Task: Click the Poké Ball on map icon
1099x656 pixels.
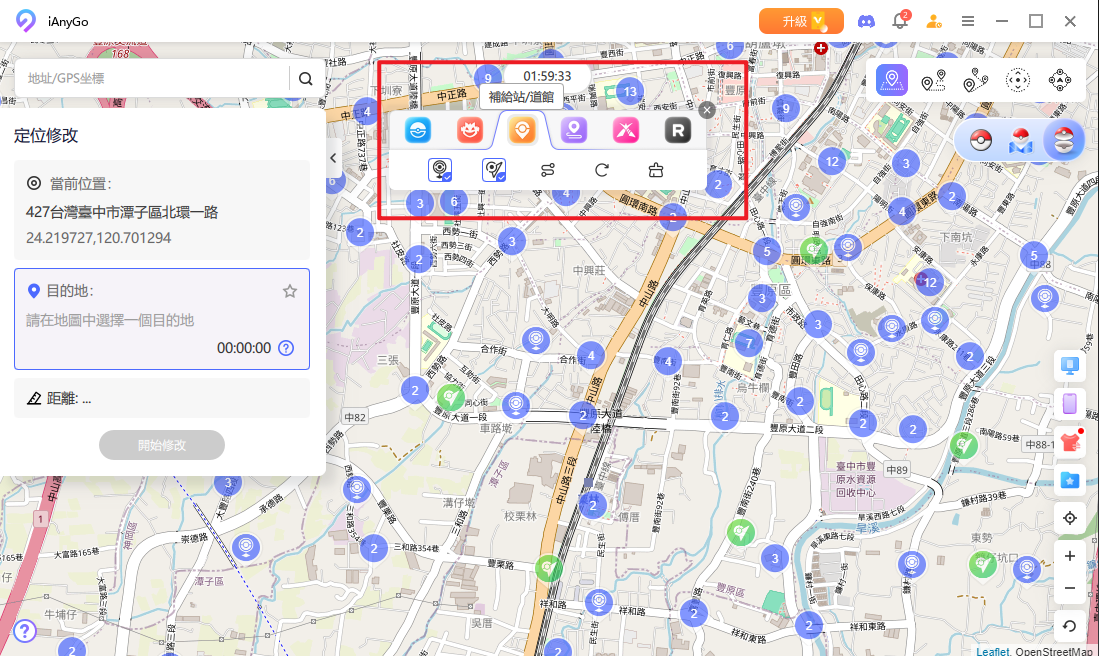Action: pyautogui.click(x=1021, y=140)
